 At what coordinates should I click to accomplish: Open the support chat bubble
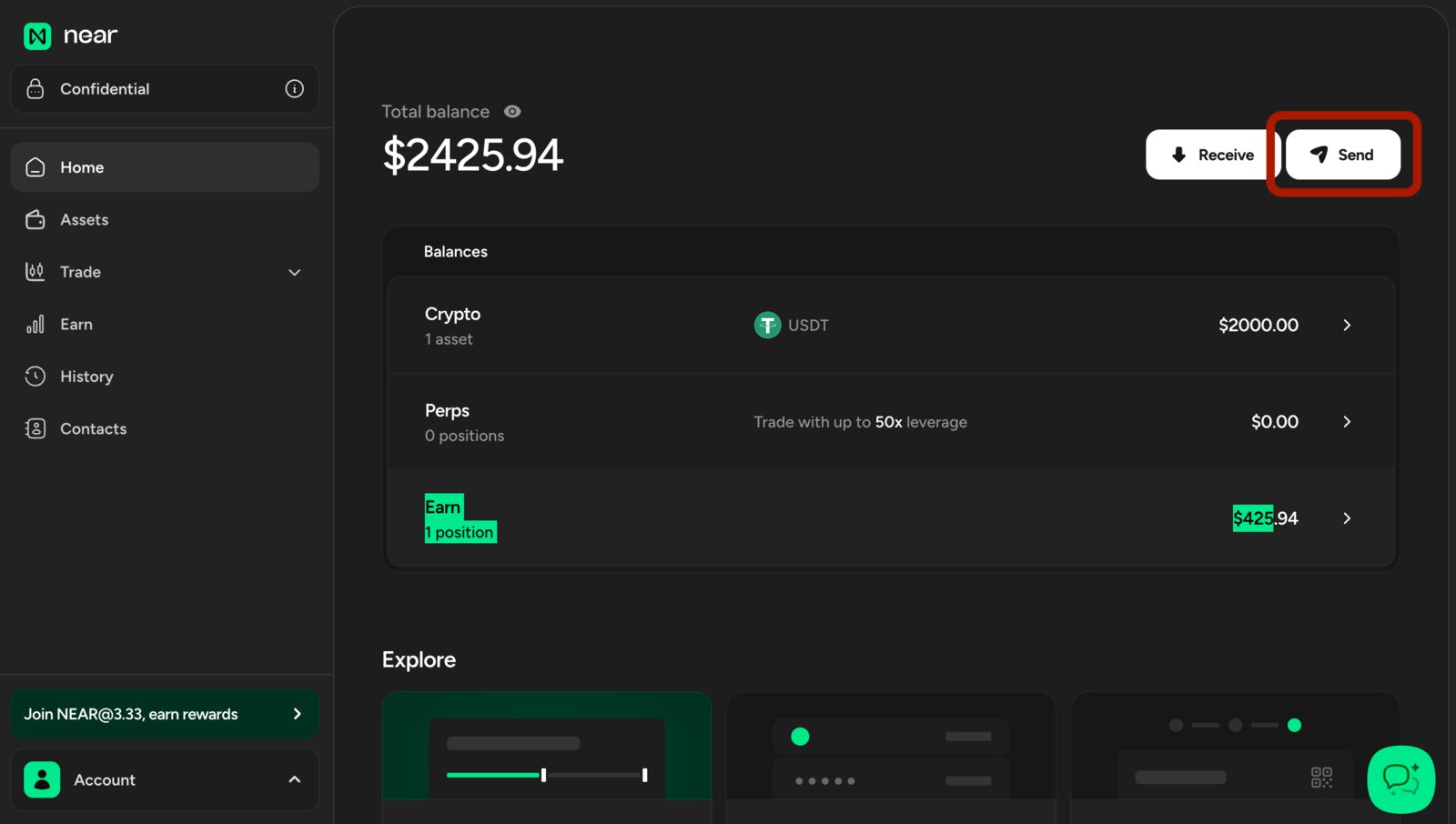pyautogui.click(x=1401, y=779)
